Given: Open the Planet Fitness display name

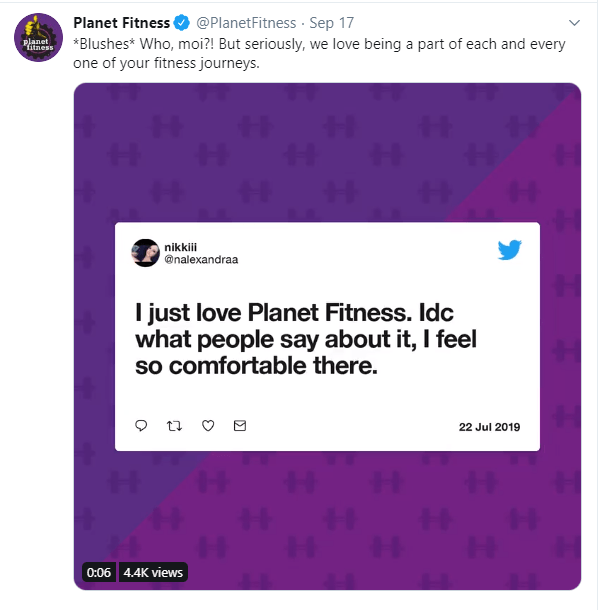Looking at the screenshot, I should (x=121, y=23).
